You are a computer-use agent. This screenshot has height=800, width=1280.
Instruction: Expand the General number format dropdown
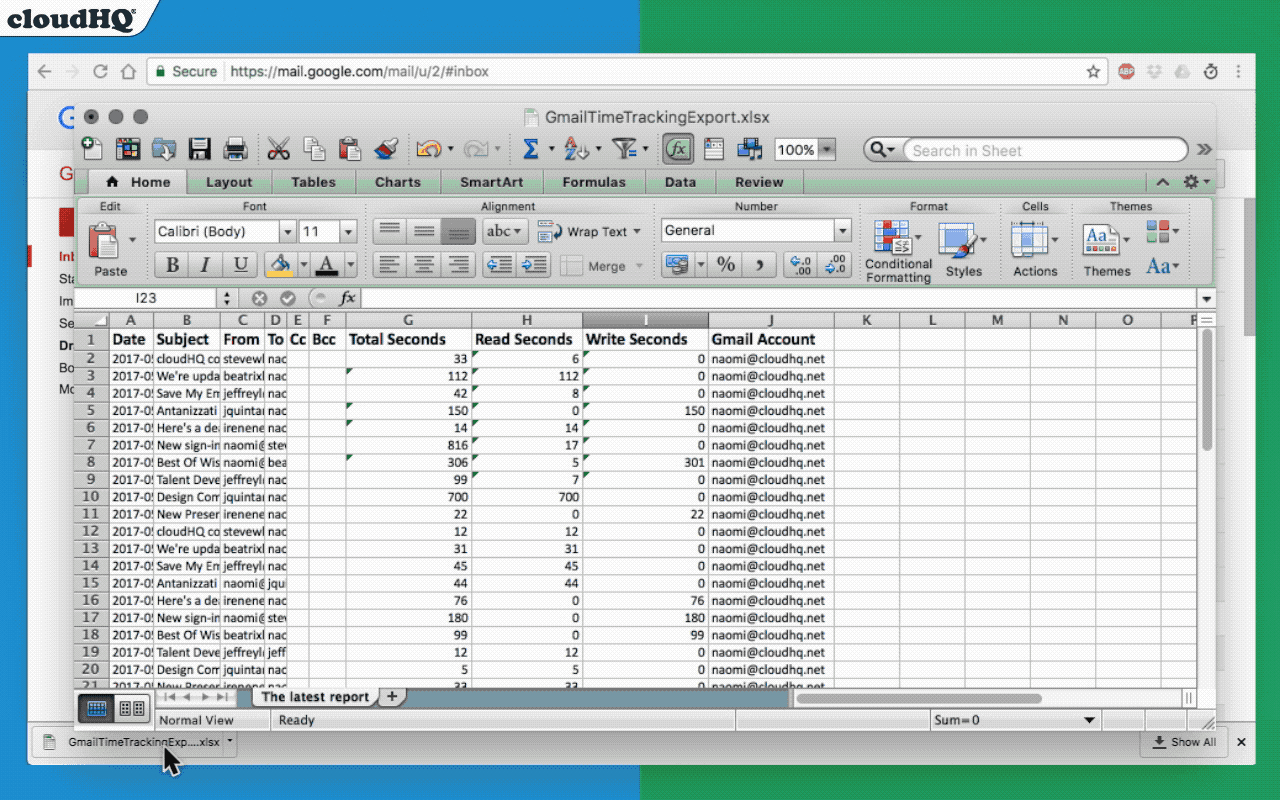point(841,231)
